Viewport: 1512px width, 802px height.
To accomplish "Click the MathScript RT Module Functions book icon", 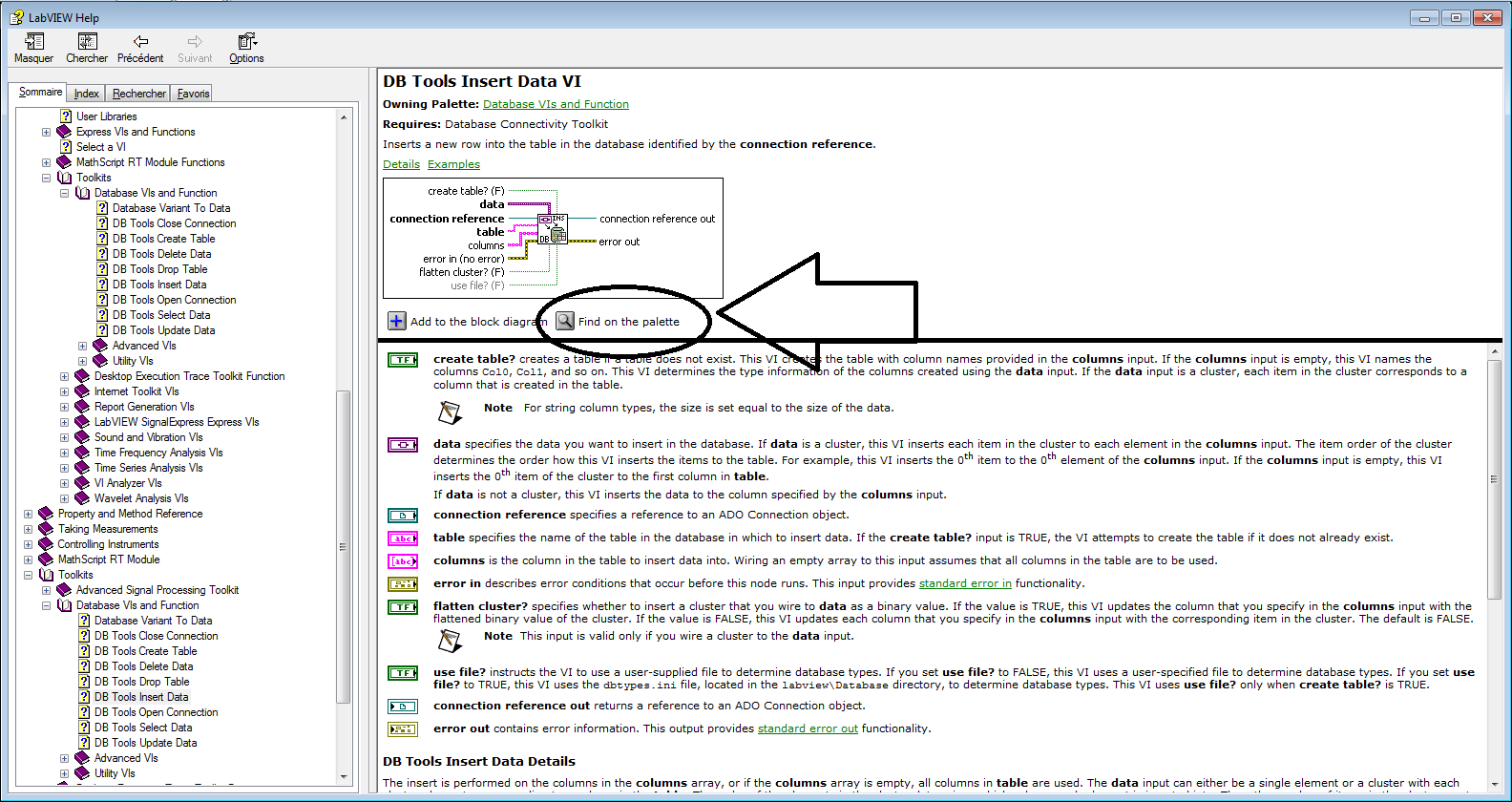I will (64, 162).
